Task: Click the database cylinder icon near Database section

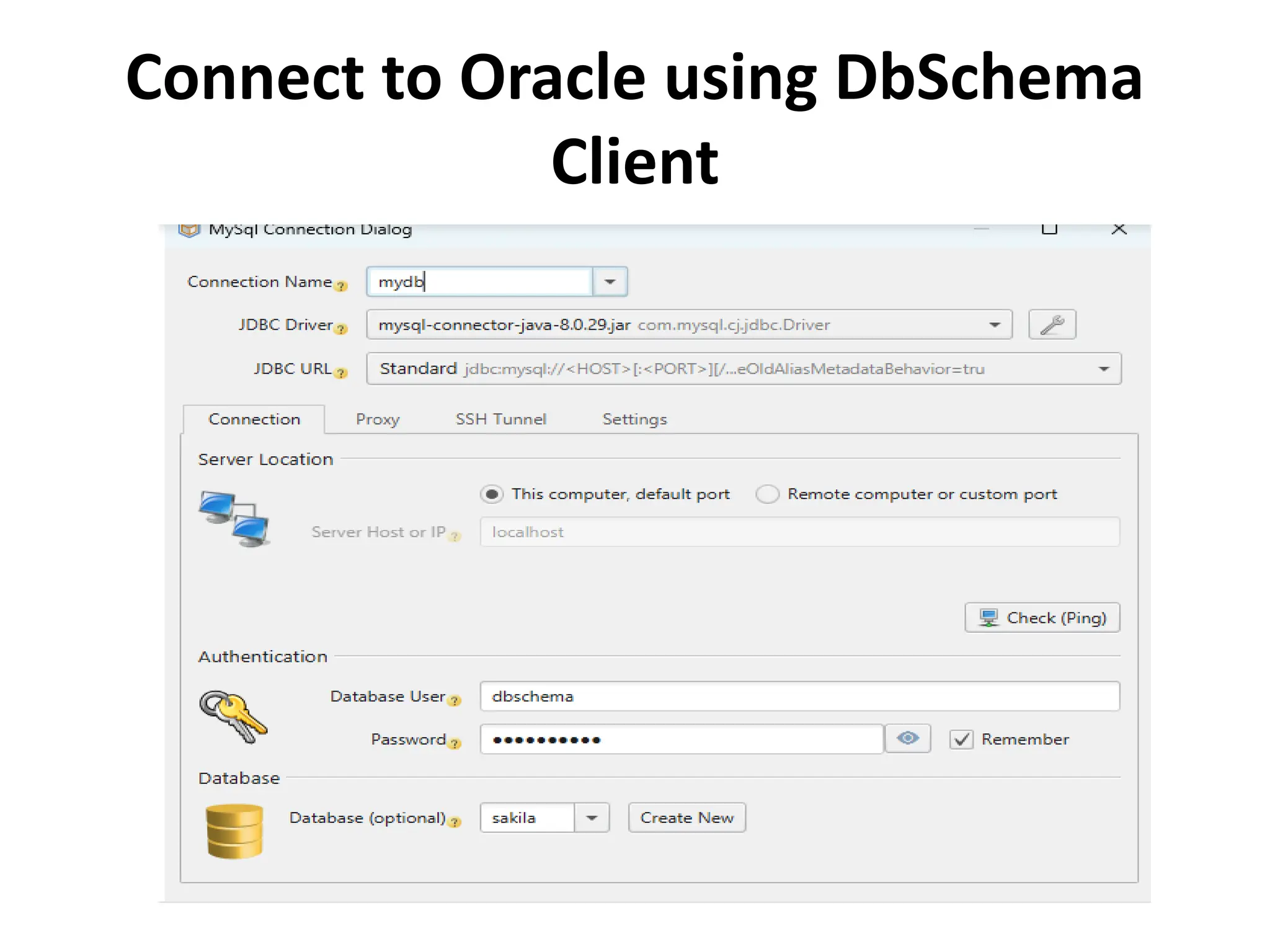Action: coord(234,831)
